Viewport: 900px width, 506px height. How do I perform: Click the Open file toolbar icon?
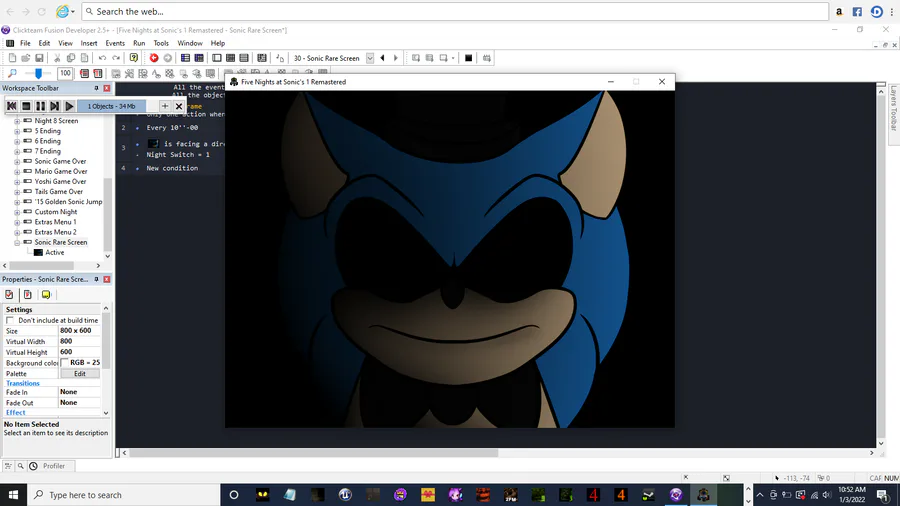(x=26, y=58)
